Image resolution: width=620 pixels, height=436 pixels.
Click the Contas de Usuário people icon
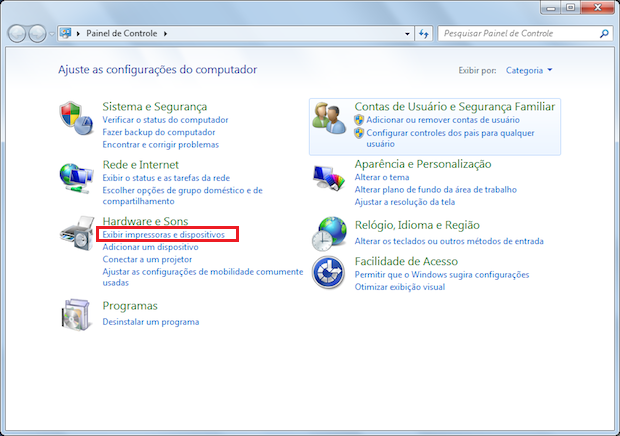[329, 118]
